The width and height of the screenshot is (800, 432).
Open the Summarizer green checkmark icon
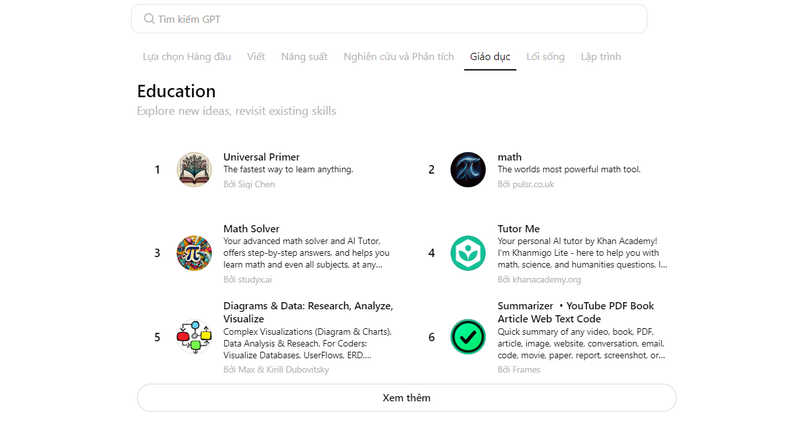click(468, 337)
